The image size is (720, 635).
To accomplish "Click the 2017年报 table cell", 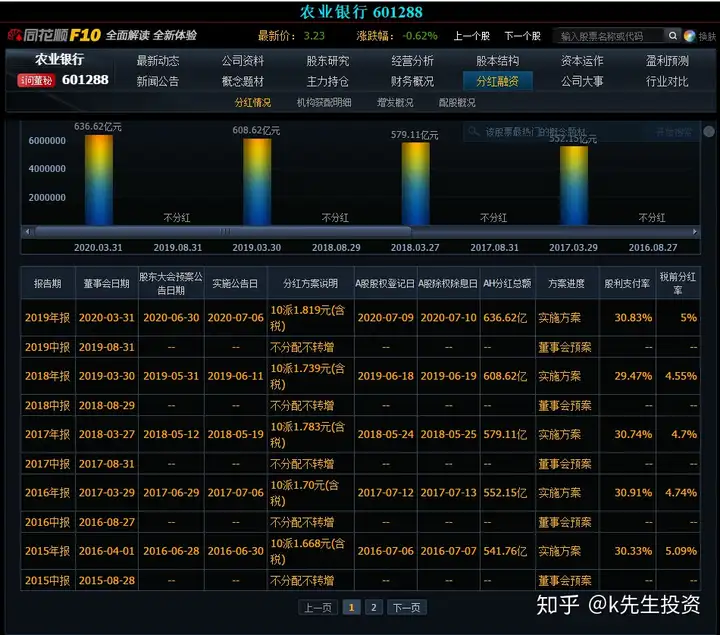I will [x=48, y=434].
